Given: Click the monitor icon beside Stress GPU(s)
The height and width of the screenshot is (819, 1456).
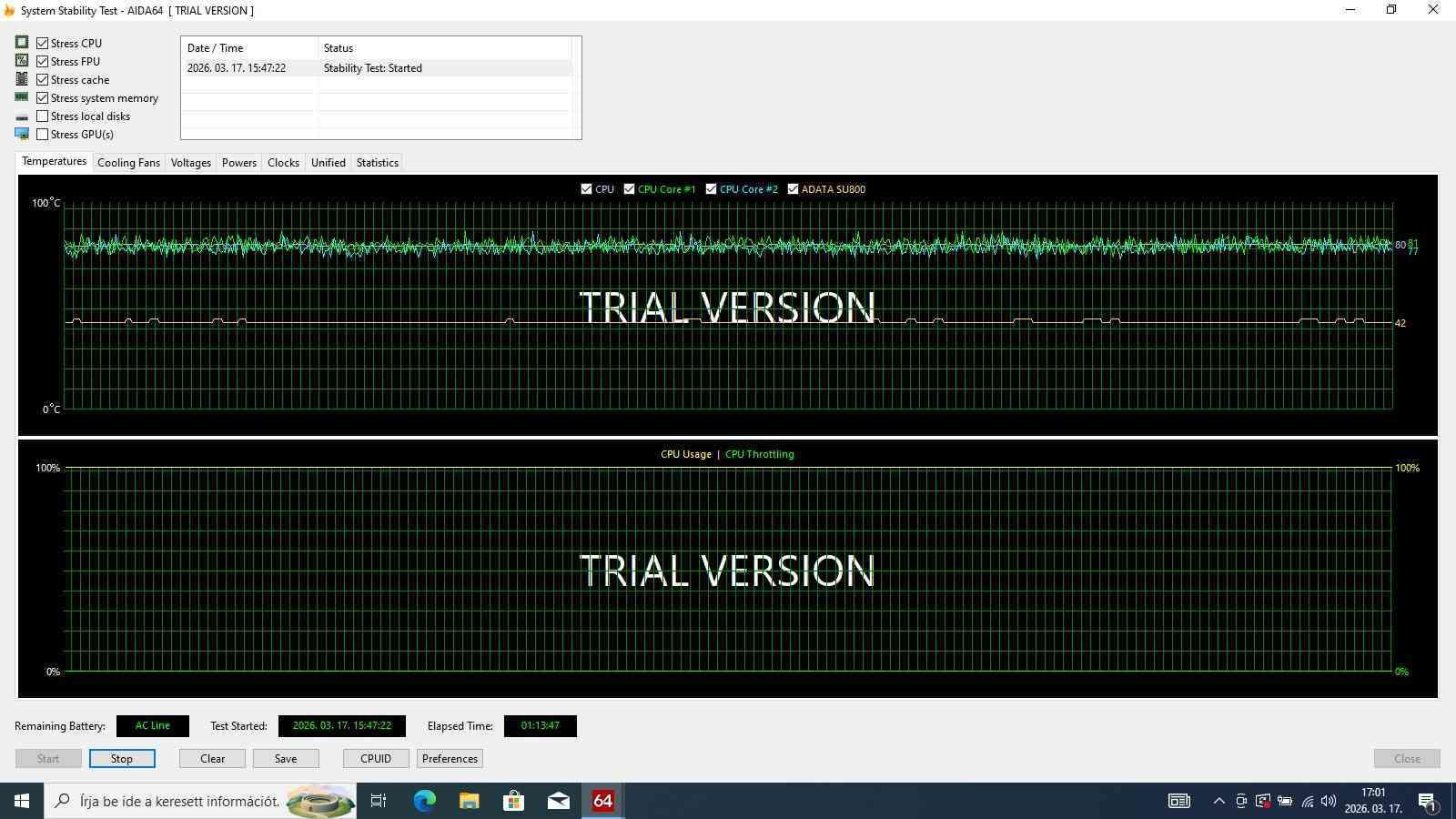Looking at the screenshot, I should click(x=22, y=134).
